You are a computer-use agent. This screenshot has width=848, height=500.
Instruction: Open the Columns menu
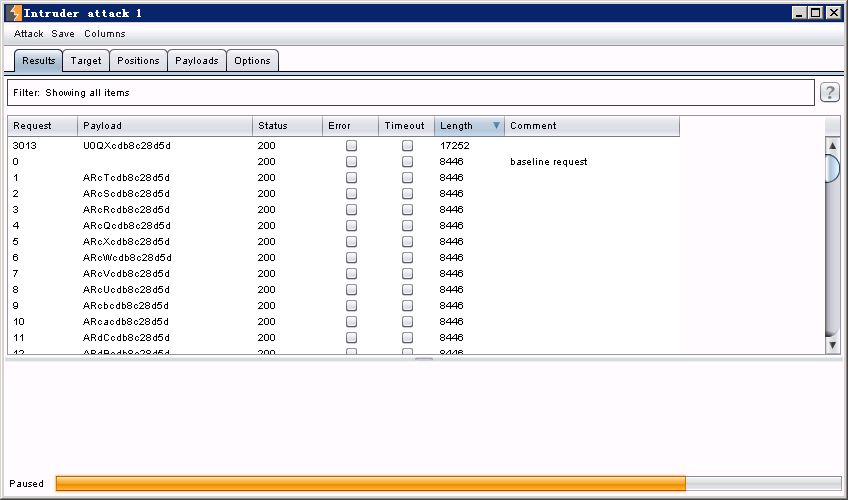tap(105, 34)
